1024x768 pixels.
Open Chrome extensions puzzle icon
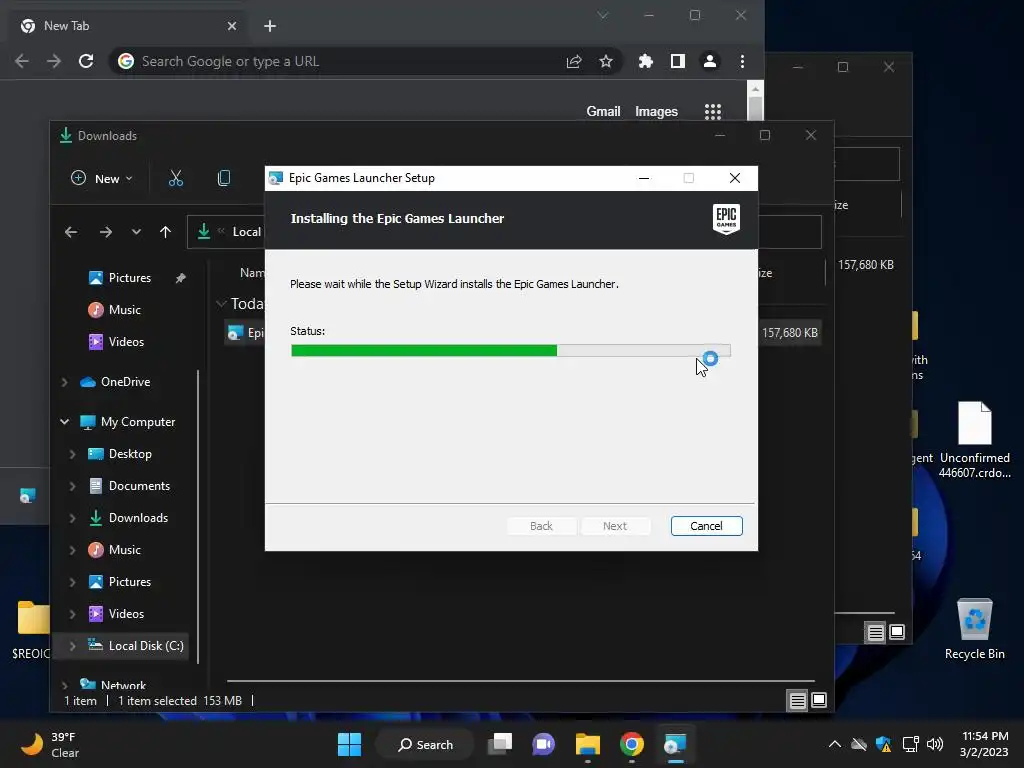tap(645, 61)
